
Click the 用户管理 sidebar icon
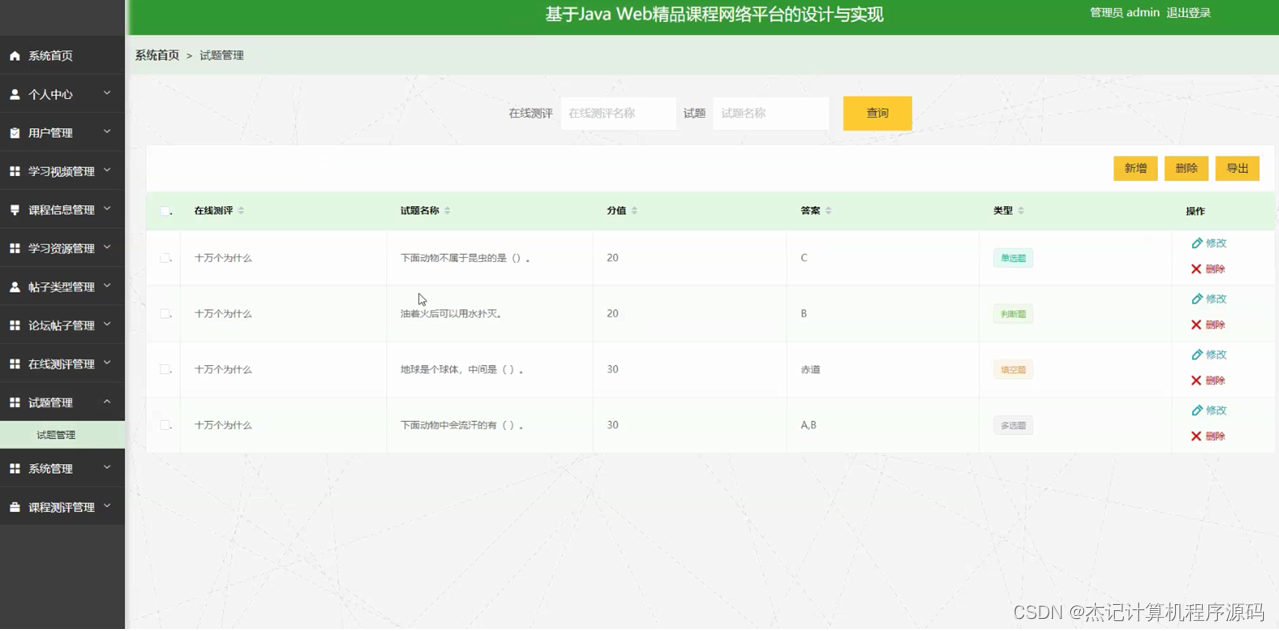(14, 132)
